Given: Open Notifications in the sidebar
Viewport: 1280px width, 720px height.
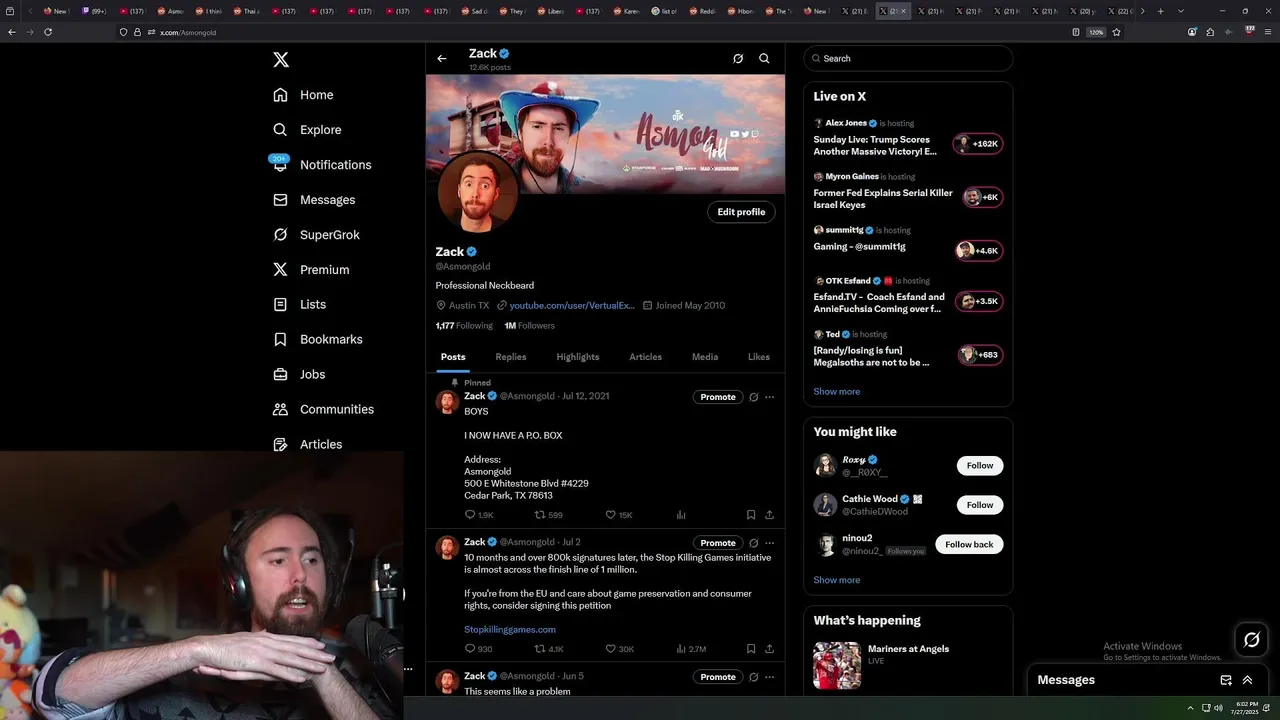Looking at the screenshot, I should (322, 165).
